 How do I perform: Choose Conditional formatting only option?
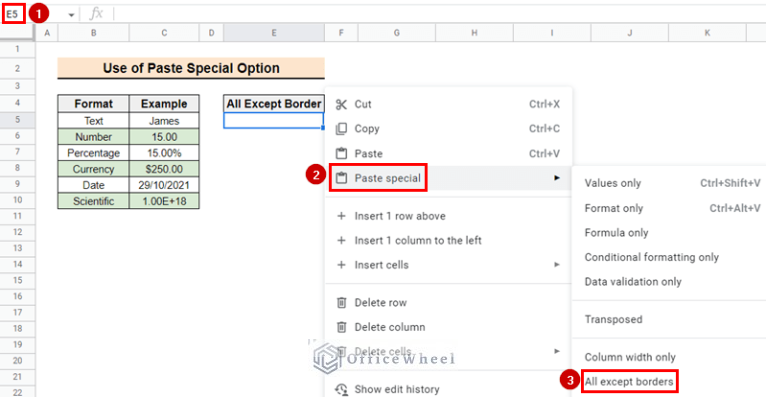(669, 257)
